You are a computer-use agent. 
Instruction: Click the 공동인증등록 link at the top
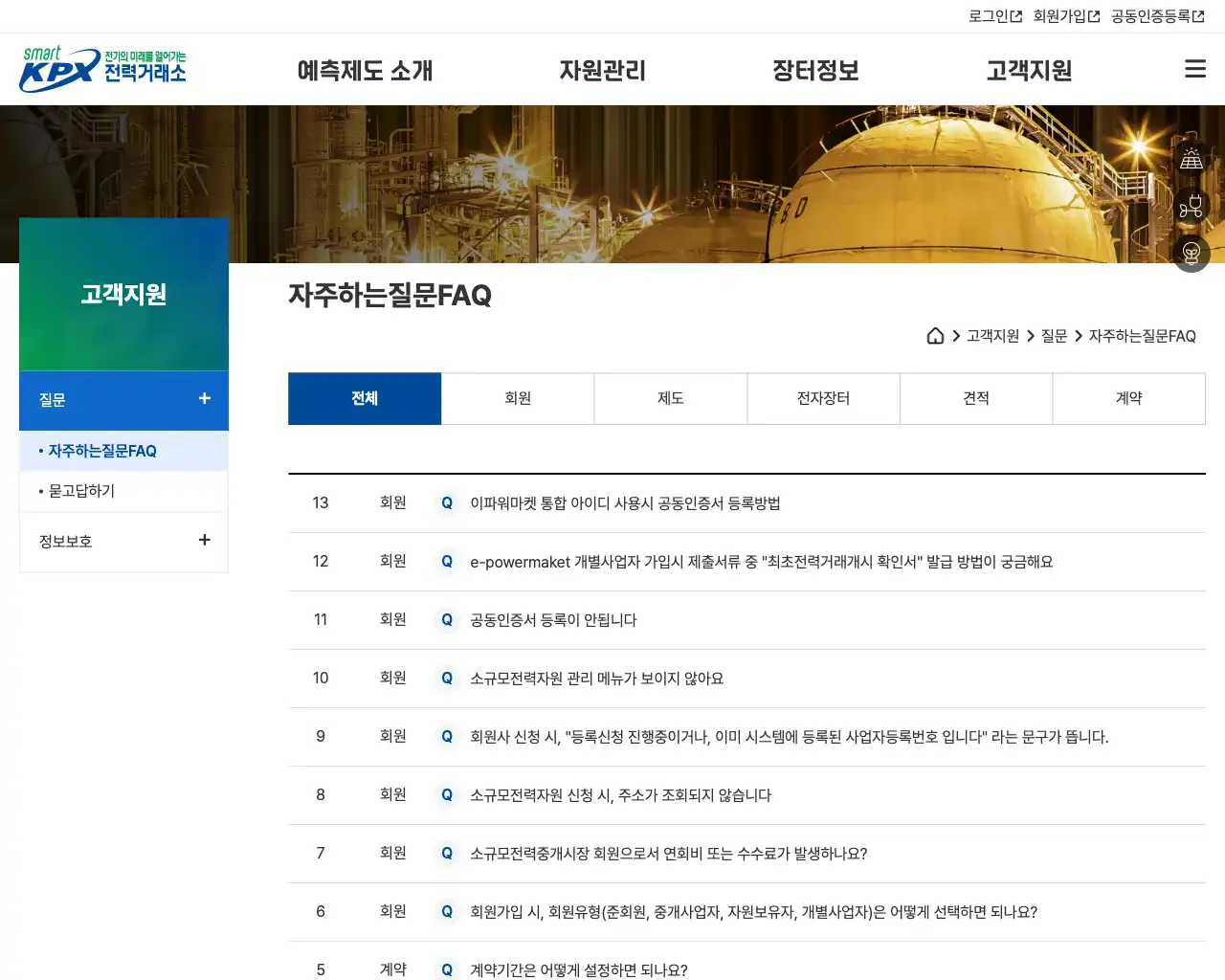click(1153, 15)
